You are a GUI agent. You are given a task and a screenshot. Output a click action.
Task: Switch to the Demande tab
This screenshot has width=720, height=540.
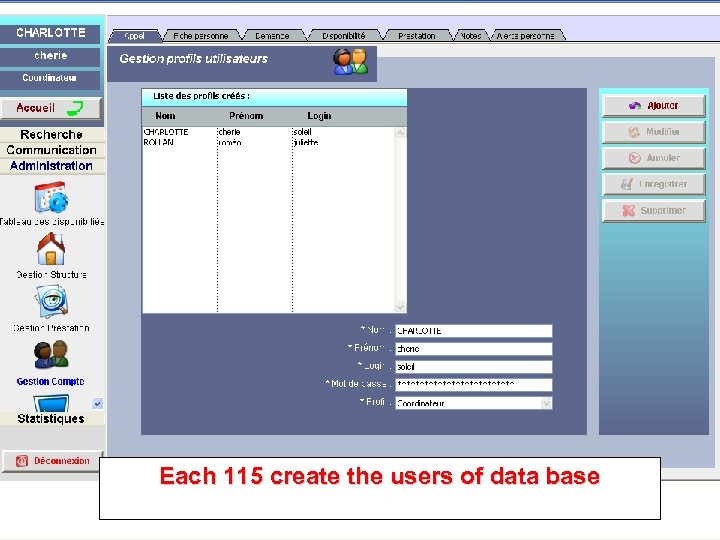[272, 36]
